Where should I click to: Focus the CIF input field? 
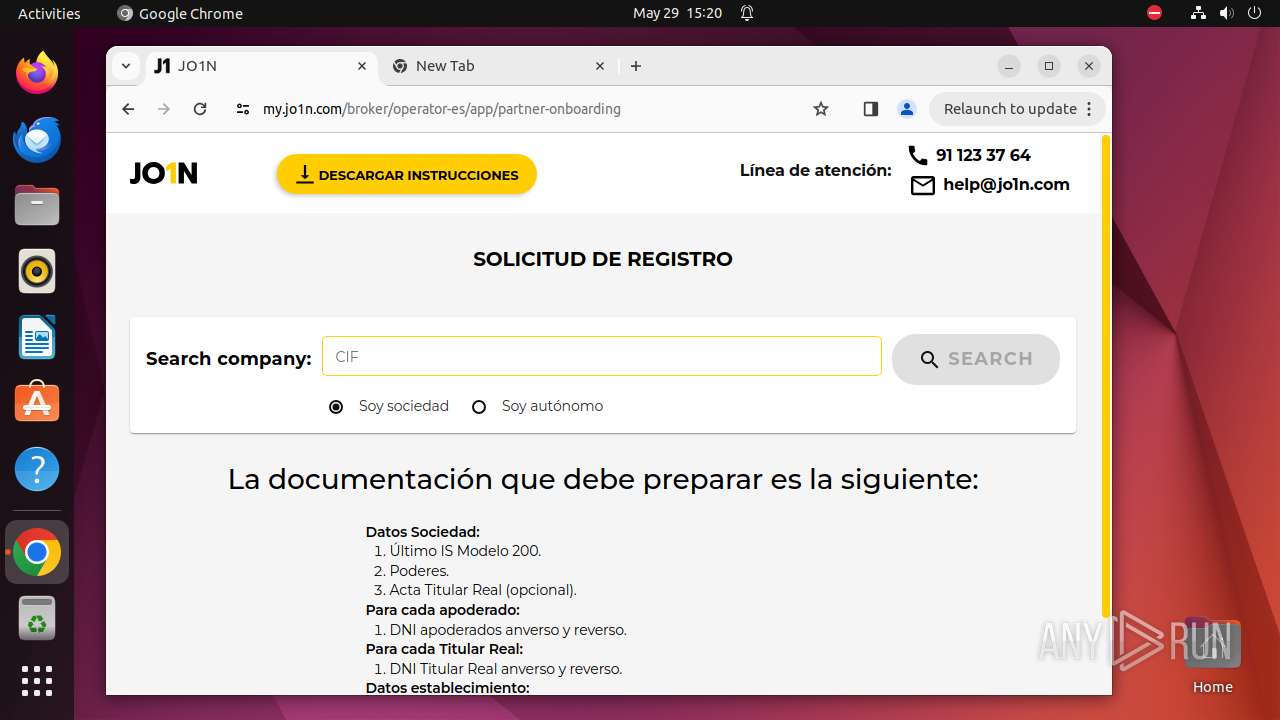602,357
